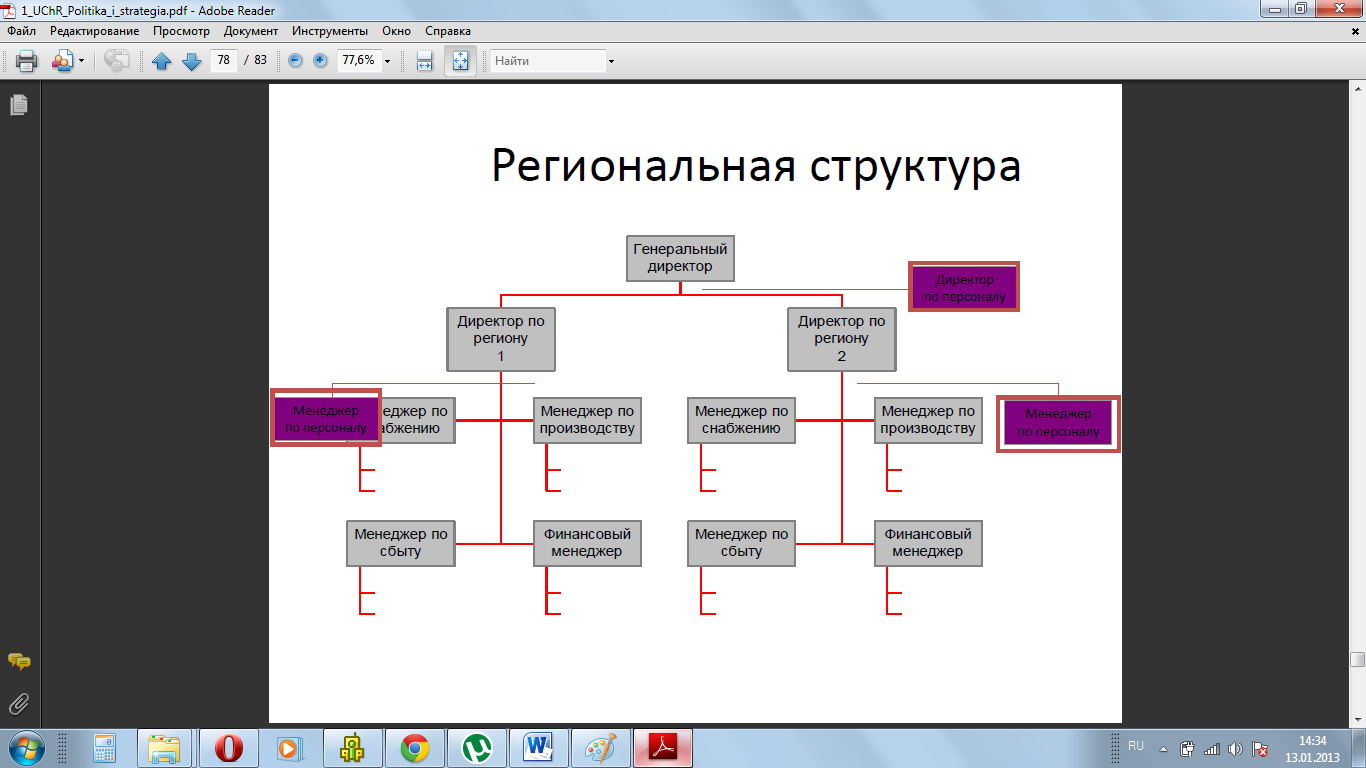1366x768 pixels.
Task: Click the page number field showing 78
Action: [x=223, y=60]
